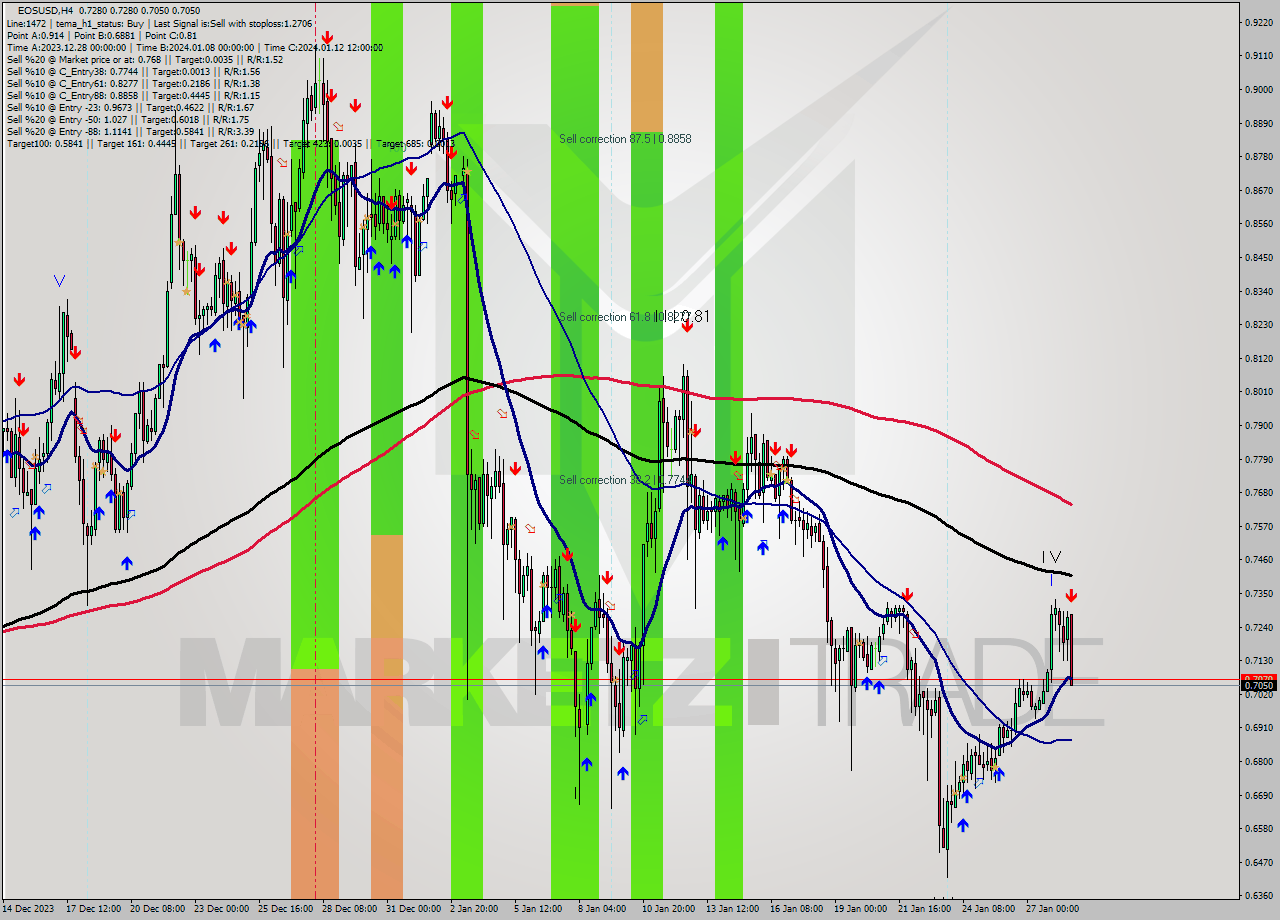The image size is (1280, 920).
Task: Click the 0.7790 price axis label
Action: click(1258, 459)
